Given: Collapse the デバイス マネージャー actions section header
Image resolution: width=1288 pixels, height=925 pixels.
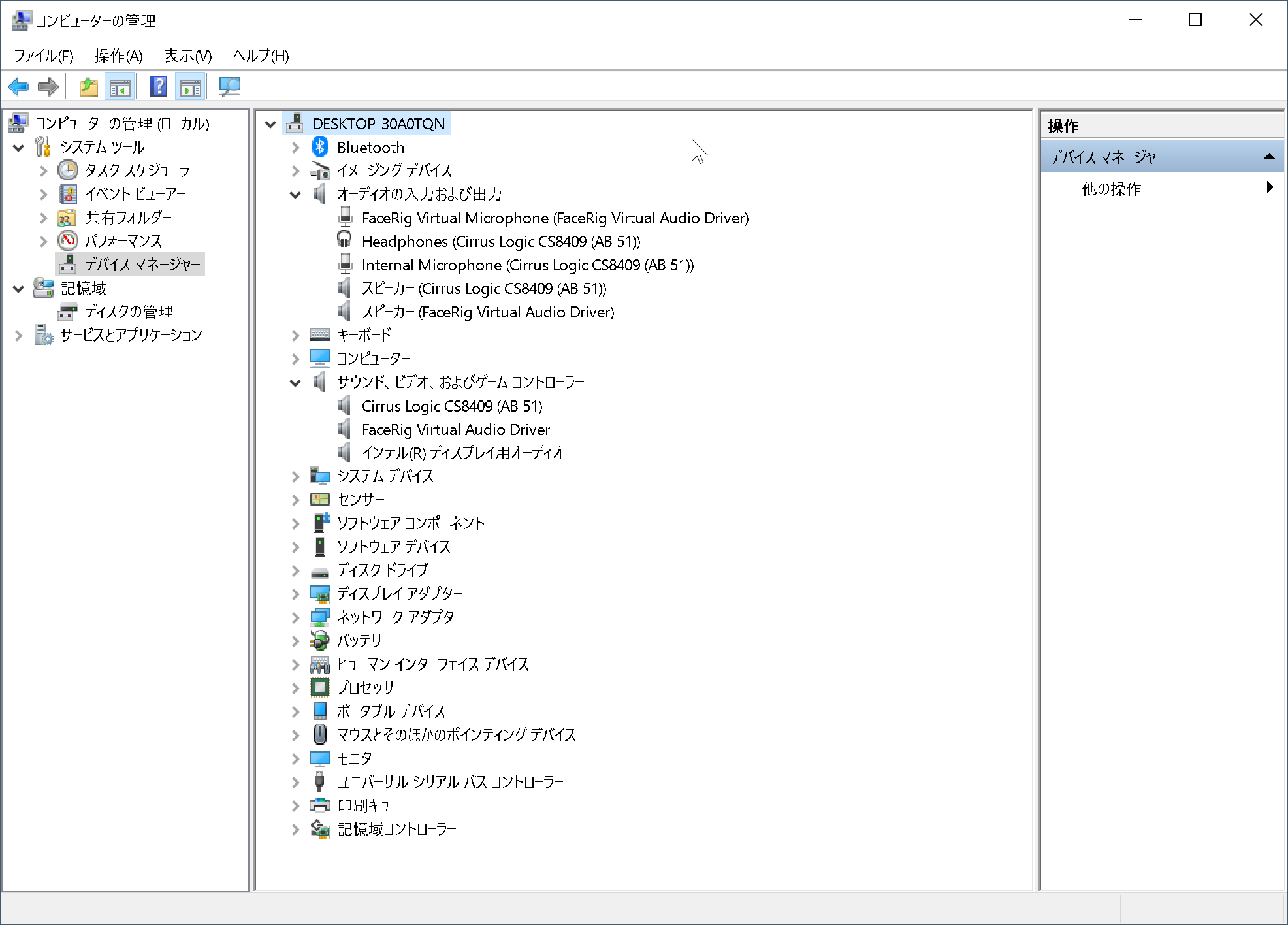Looking at the screenshot, I should click(1269, 157).
